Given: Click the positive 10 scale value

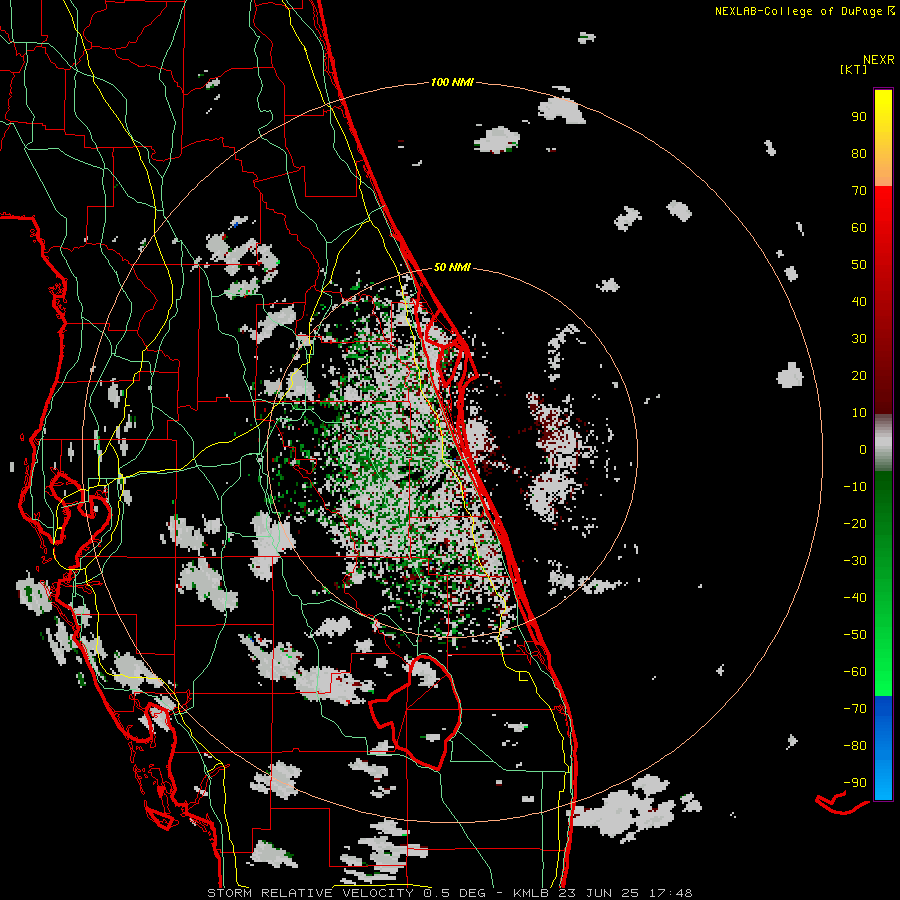Looking at the screenshot, I should click(x=859, y=413).
